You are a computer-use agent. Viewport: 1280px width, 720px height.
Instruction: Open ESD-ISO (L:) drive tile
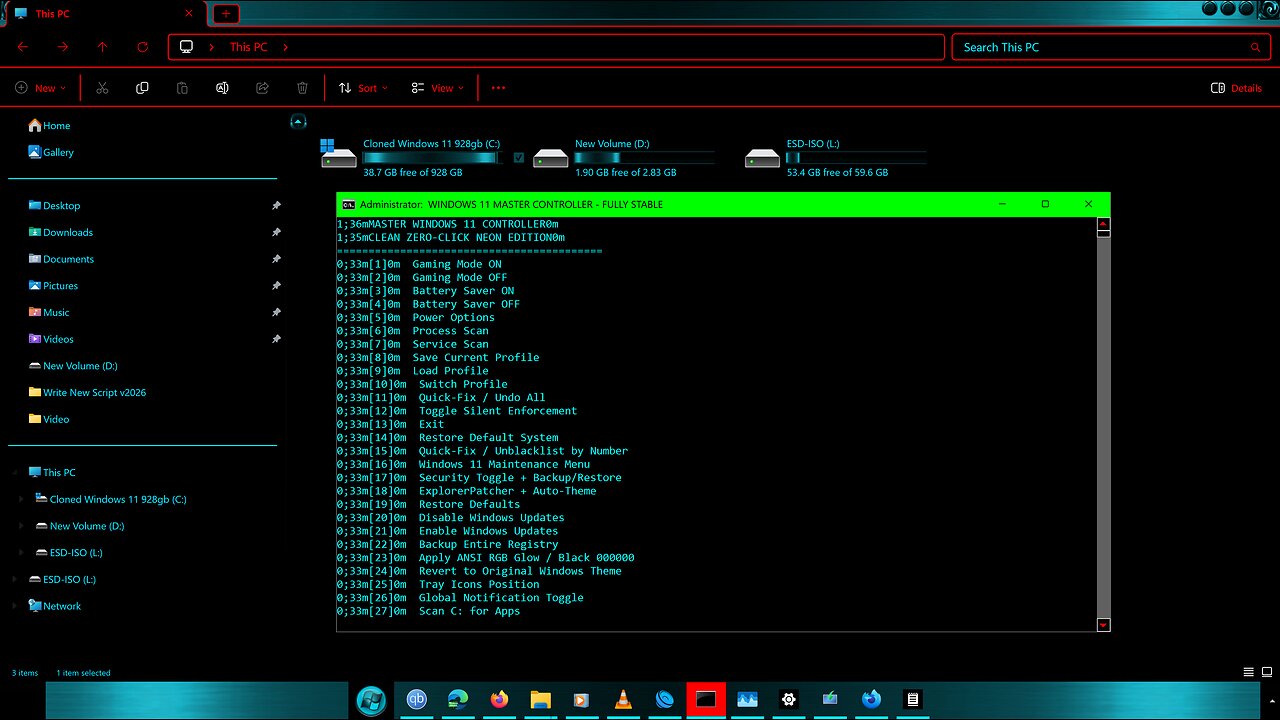pyautogui.click(x=835, y=158)
